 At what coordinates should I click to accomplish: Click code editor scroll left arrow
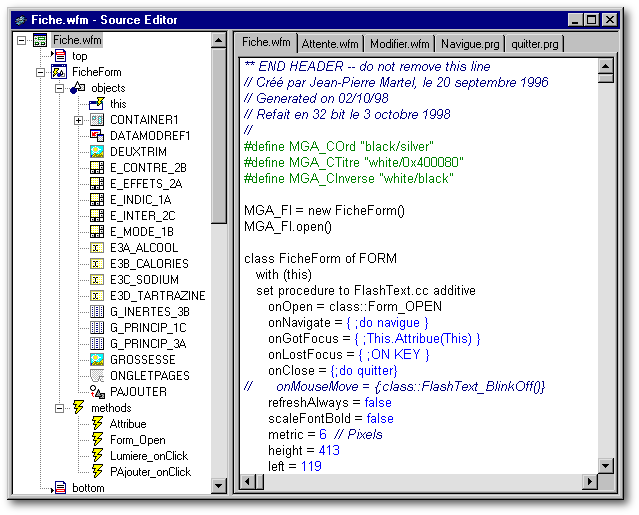point(247,482)
